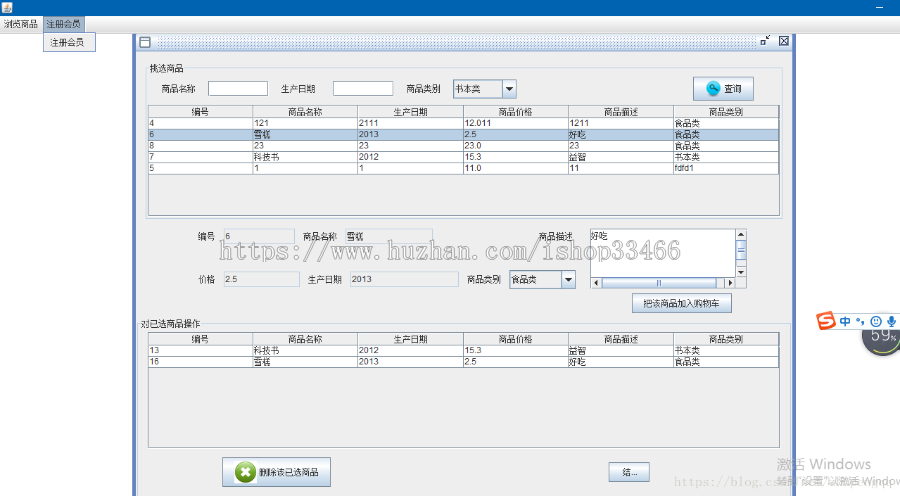Click the Java application icon in title bar
Viewport: 900px width, 496px height.
coord(7,7)
